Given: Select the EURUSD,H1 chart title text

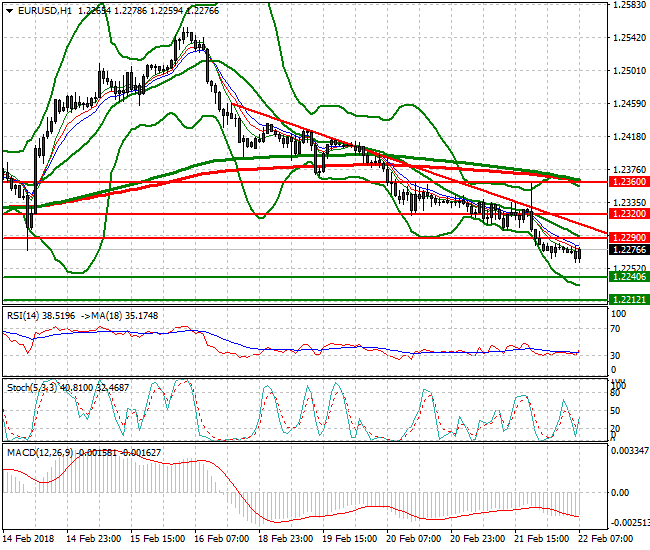Looking at the screenshot, I should click(45, 11).
